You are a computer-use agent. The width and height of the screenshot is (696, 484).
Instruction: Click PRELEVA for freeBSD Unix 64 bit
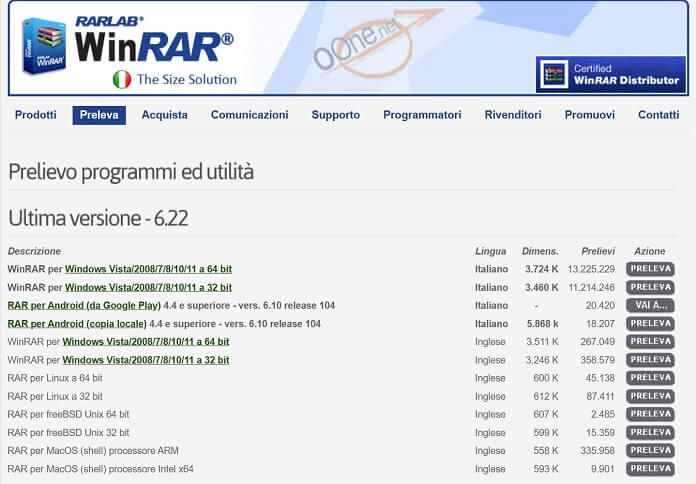650,414
